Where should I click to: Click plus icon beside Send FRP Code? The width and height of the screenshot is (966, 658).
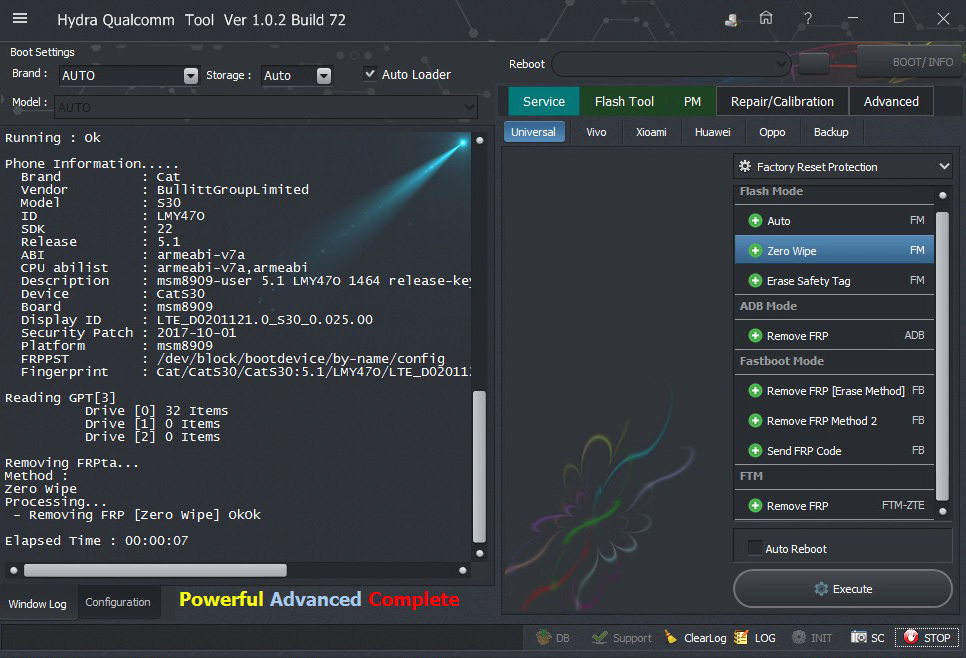pyautogui.click(x=755, y=451)
